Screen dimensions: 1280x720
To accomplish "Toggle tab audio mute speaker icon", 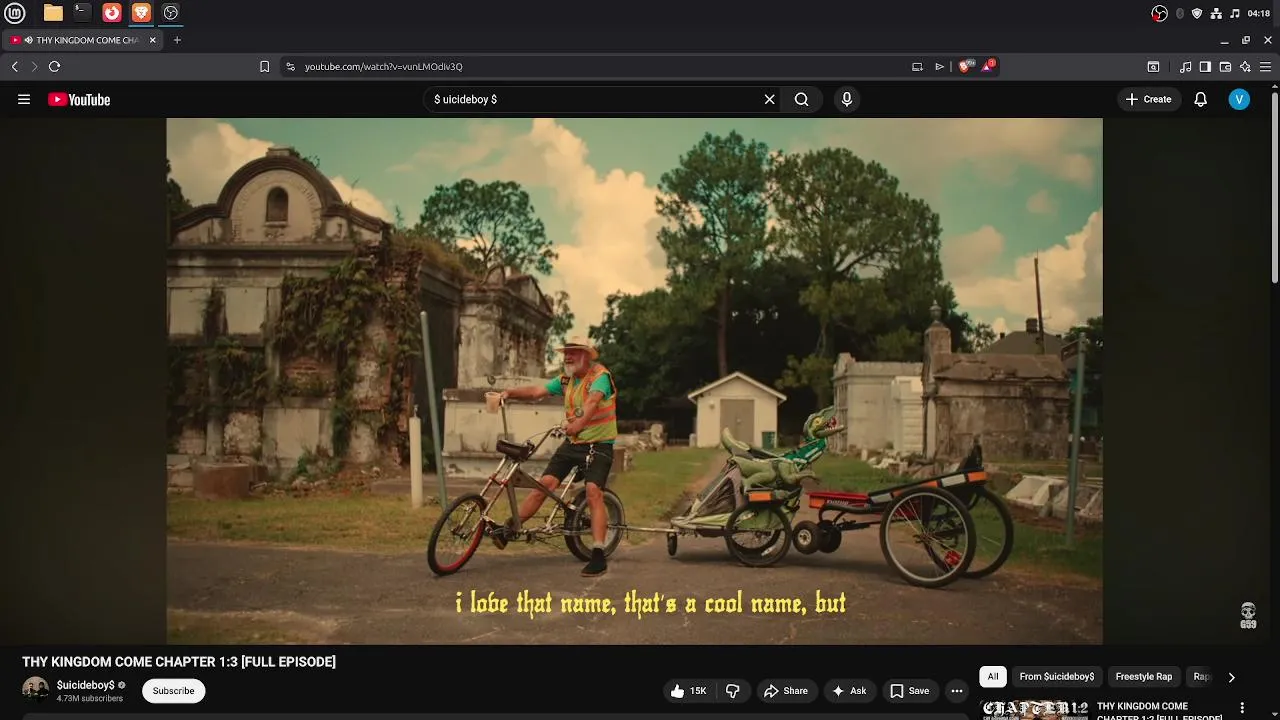I will [x=28, y=40].
